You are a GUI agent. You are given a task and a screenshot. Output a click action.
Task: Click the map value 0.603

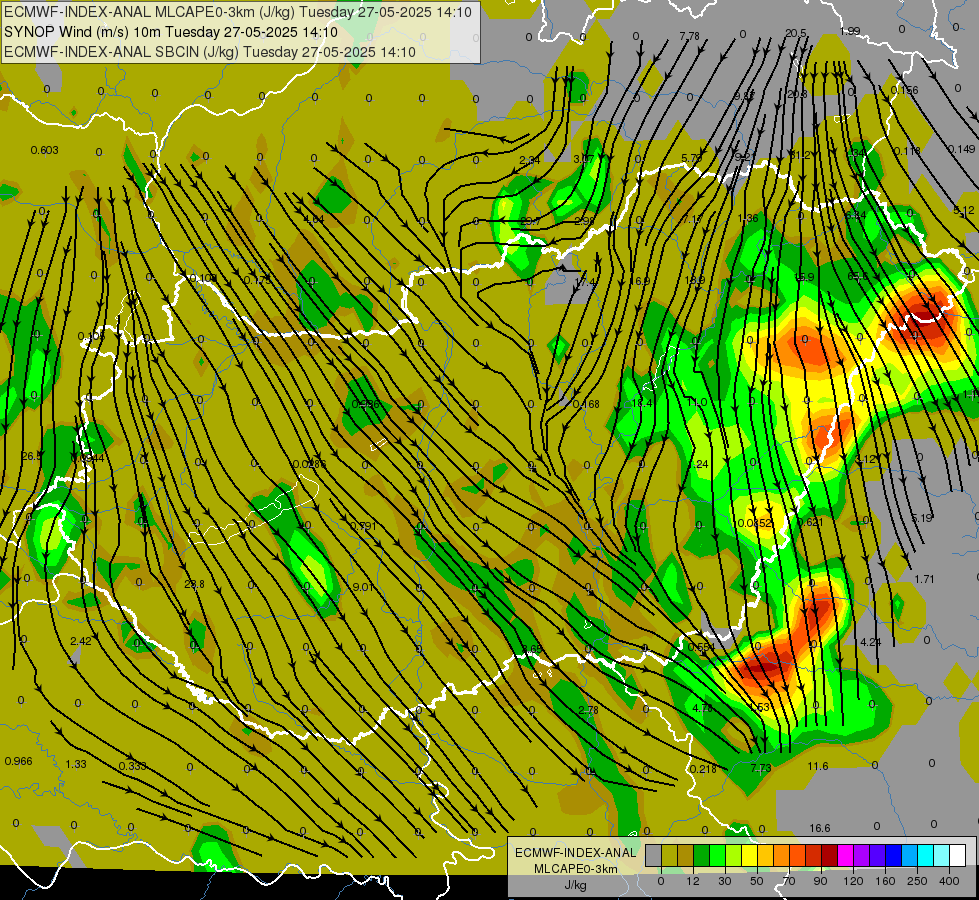(44, 150)
